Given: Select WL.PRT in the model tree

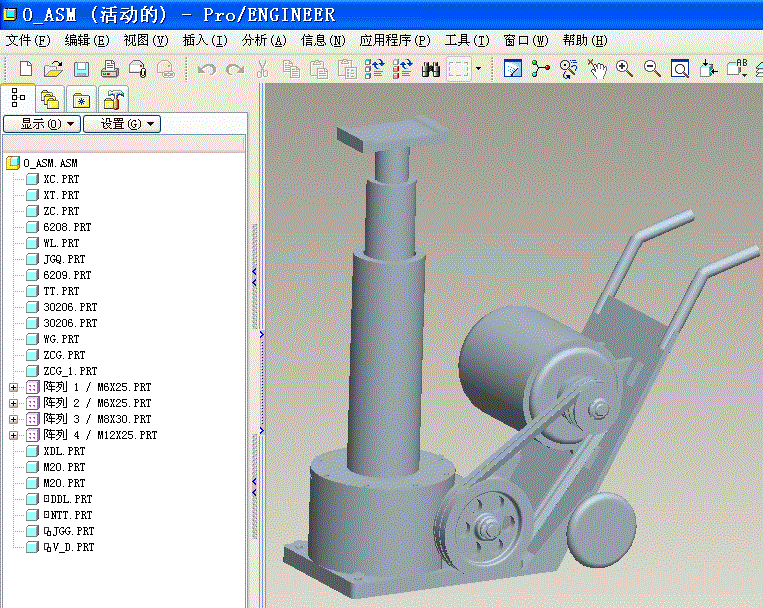Looking at the screenshot, I should click(x=61, y=243).
